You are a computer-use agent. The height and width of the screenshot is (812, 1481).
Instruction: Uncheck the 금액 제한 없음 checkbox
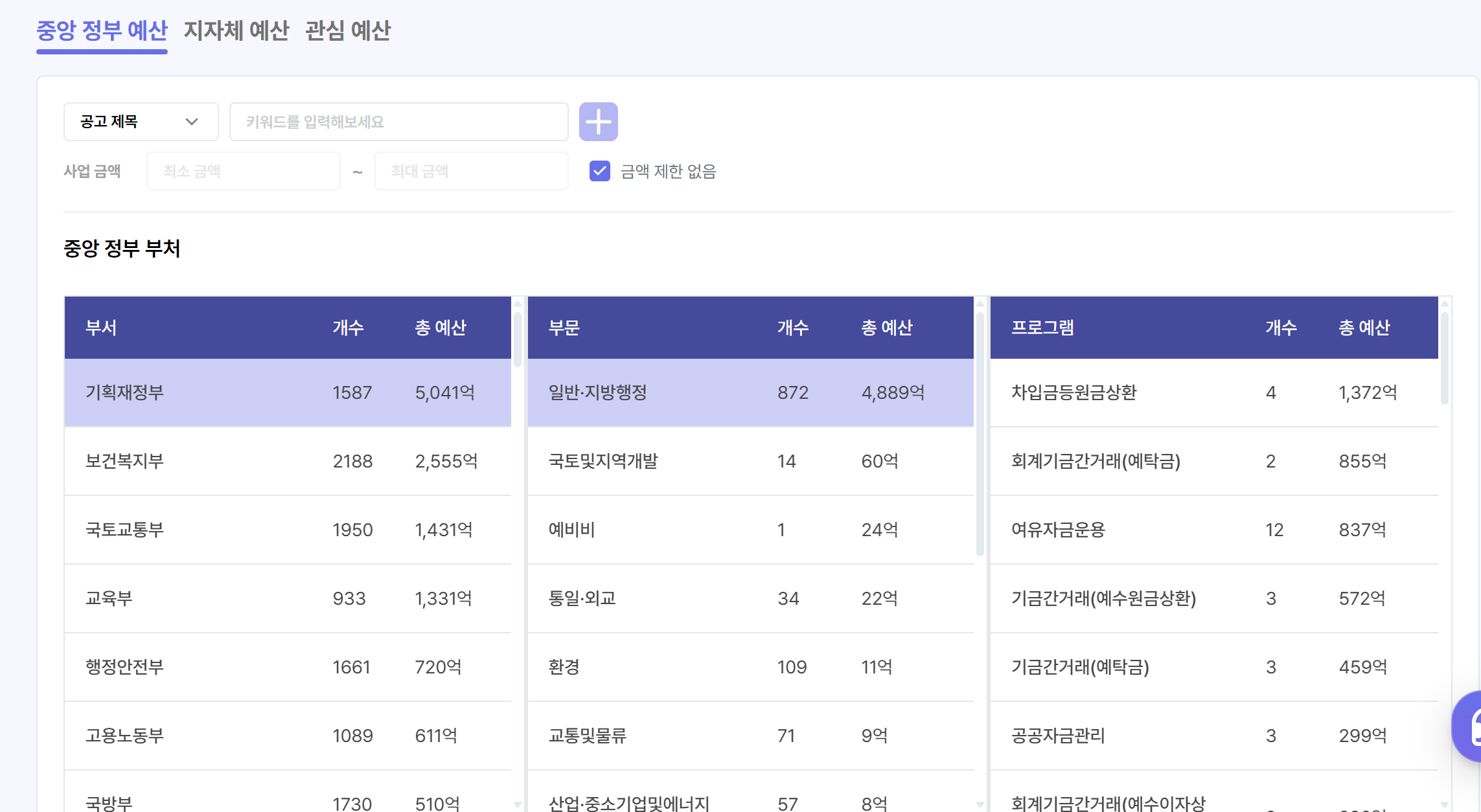click(x=599, y=171)
